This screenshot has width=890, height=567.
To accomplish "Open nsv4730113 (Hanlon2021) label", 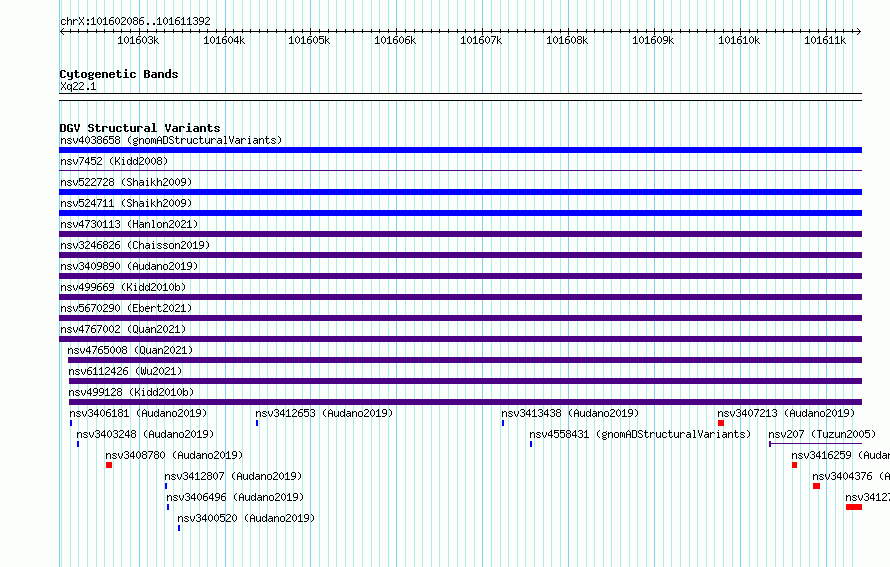I will pos(129,224).
